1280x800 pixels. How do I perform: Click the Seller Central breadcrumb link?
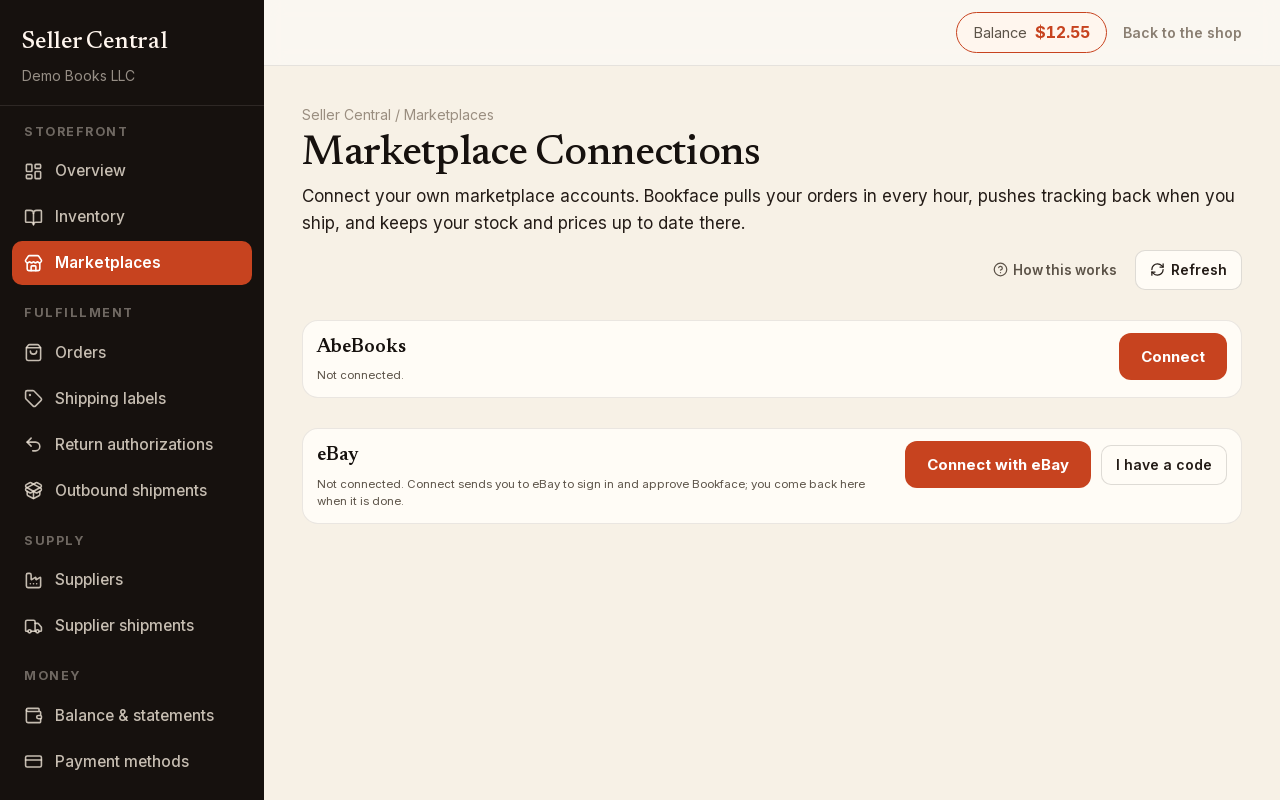coord(346,115)
